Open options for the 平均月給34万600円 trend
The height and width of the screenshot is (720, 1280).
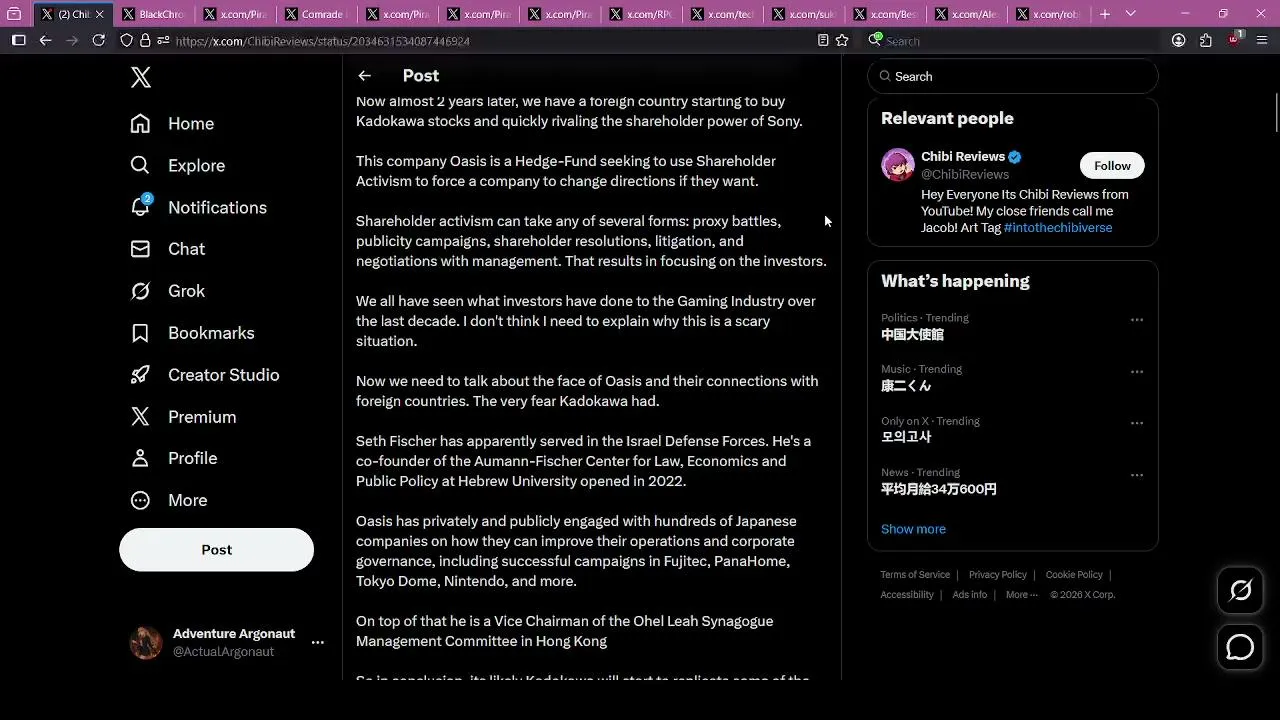1136,475
